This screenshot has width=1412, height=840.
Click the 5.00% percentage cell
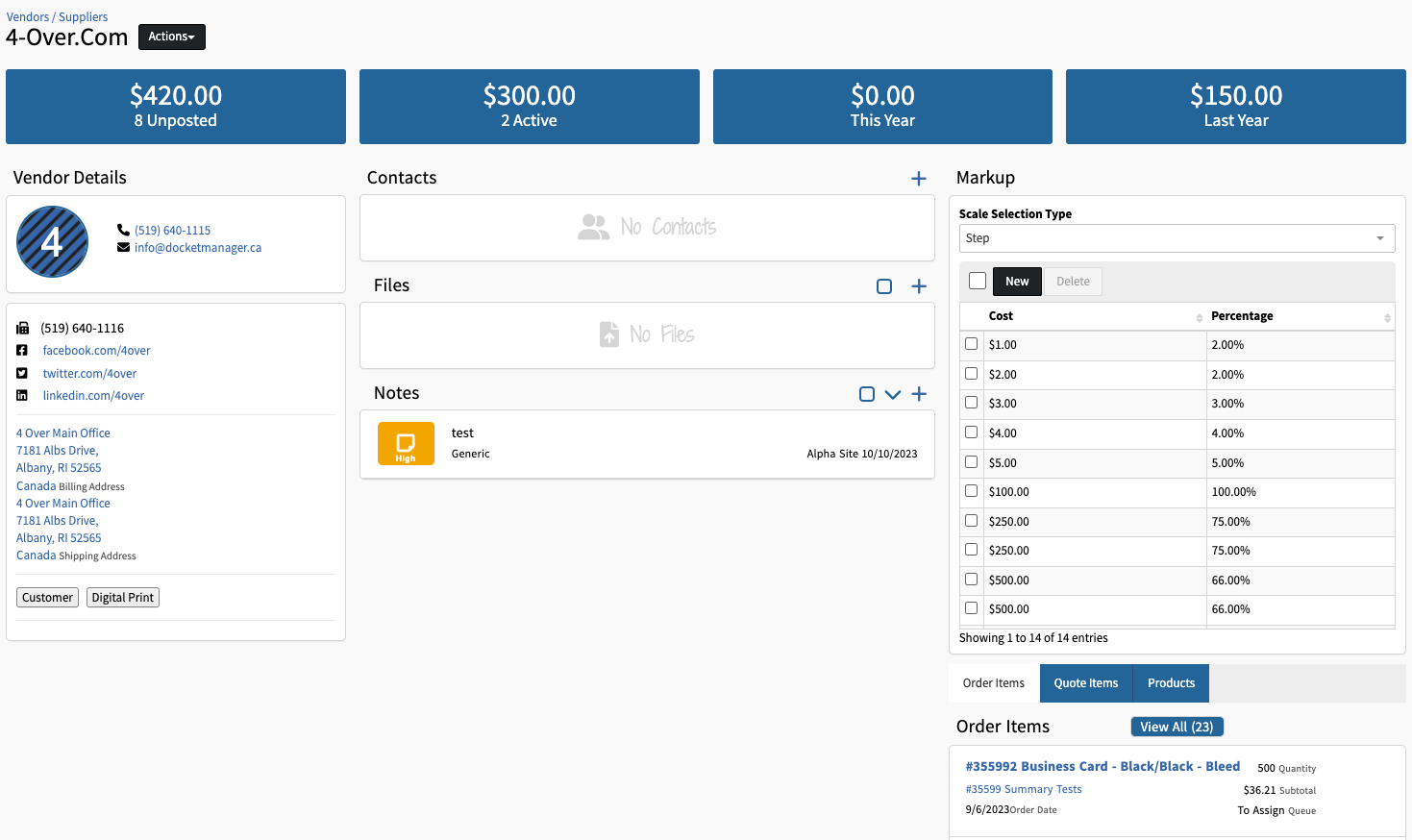coord(1301,463)
